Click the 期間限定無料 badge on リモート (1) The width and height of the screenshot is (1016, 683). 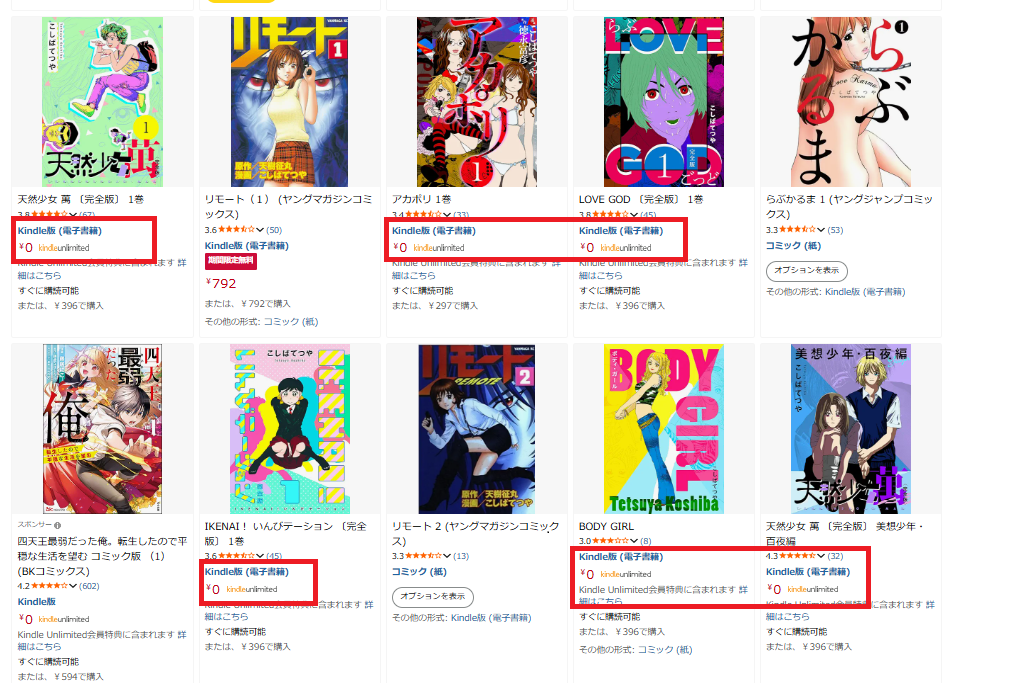pos(231,261)
